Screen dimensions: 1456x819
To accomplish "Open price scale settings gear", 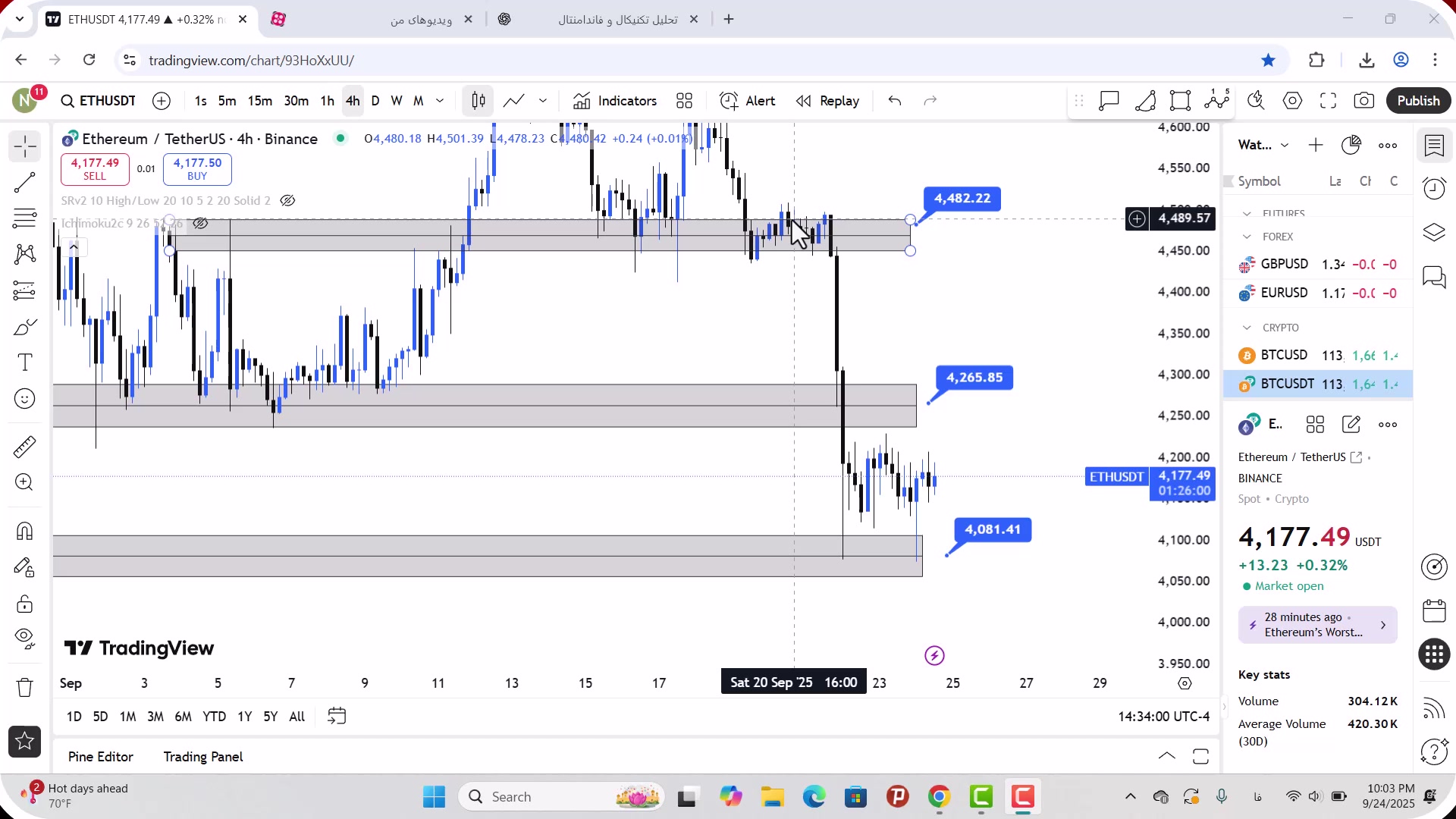I will click(1185, 684).
